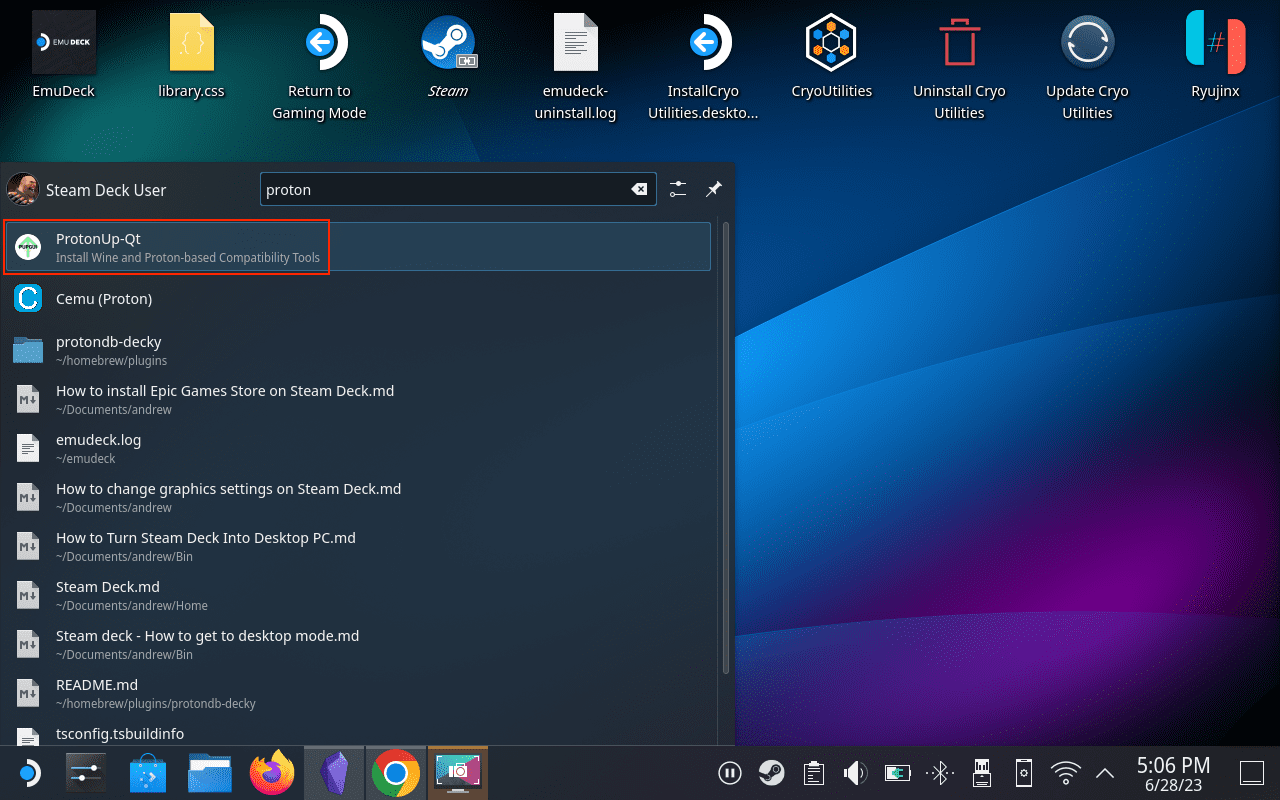This screenshot has height=800, width=1280.
Task: Switch to the screenshot tool in taskbar
Action: (x=458, y=773)
